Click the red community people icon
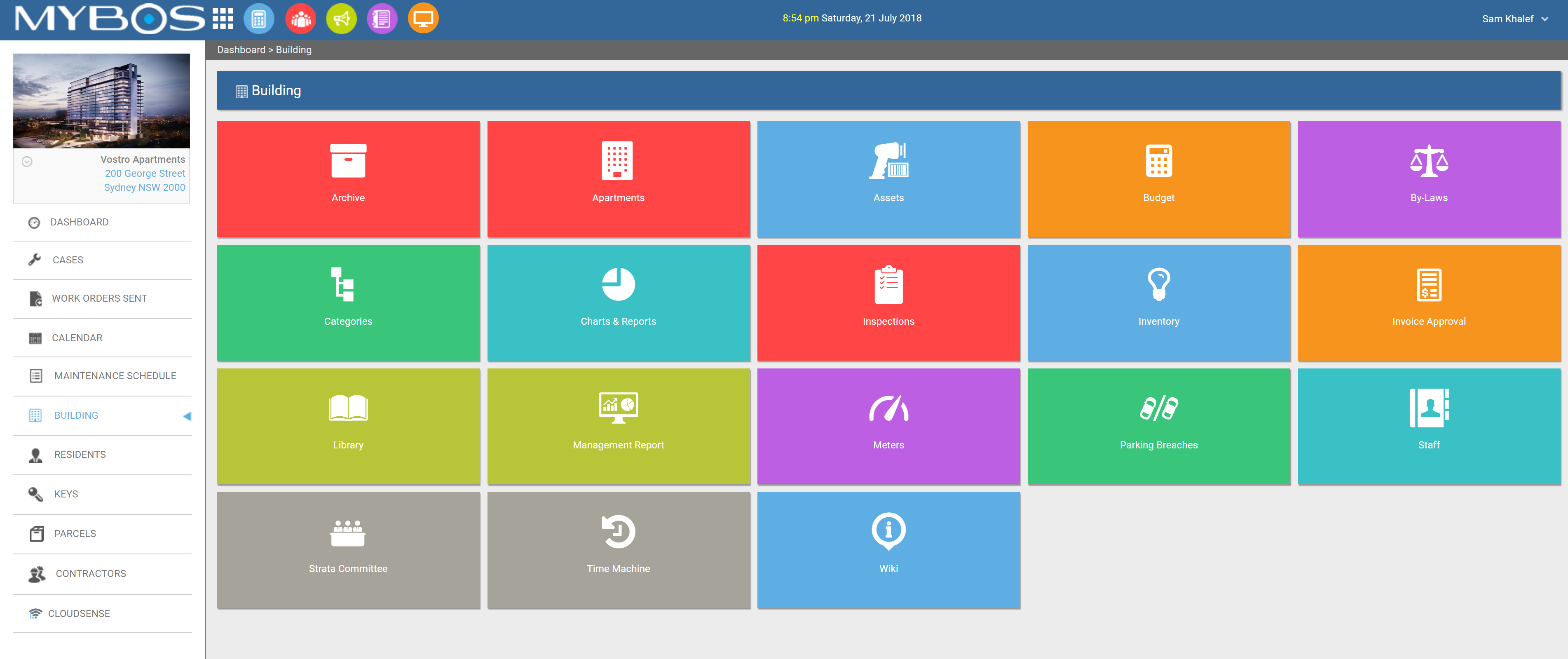Image resolution: width=1568 pixels, height=659 pixels. pos(300,19)
